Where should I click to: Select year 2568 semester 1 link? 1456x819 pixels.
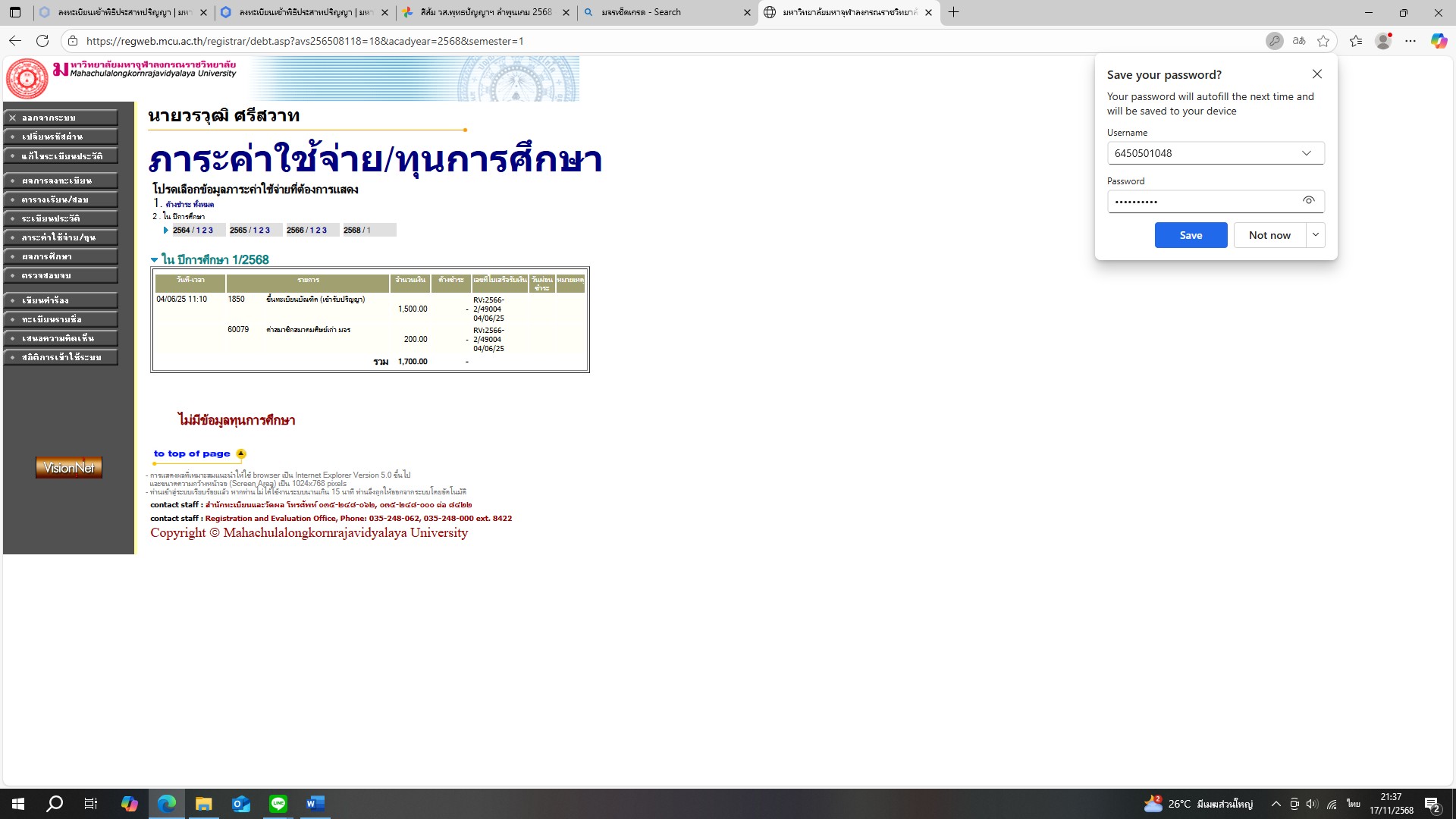369,231
